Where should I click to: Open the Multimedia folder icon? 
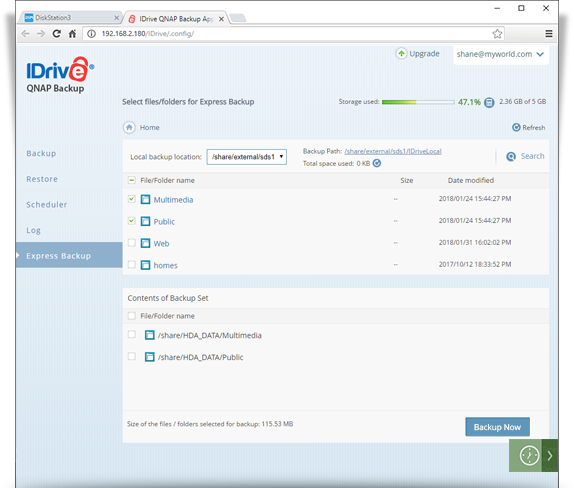coord(145,200)
